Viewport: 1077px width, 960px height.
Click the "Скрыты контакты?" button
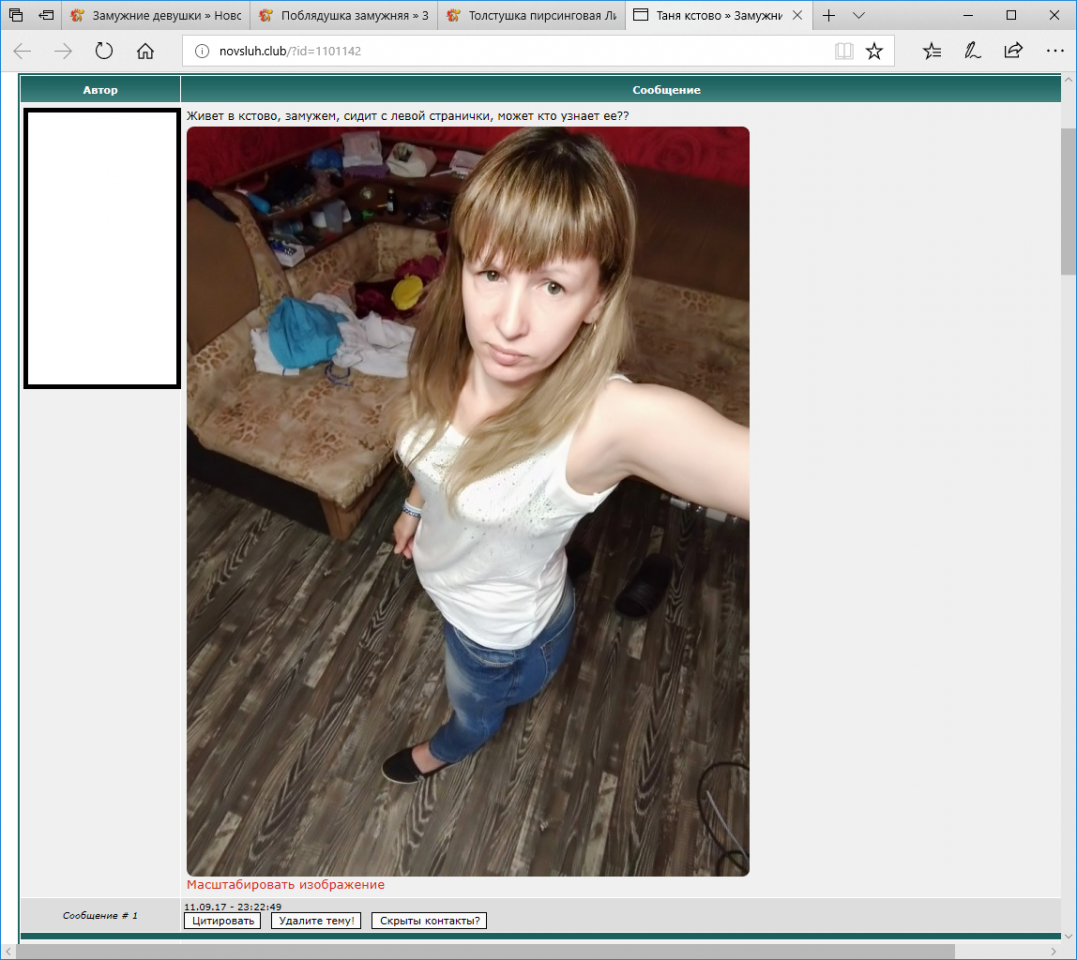pos(429,921)
